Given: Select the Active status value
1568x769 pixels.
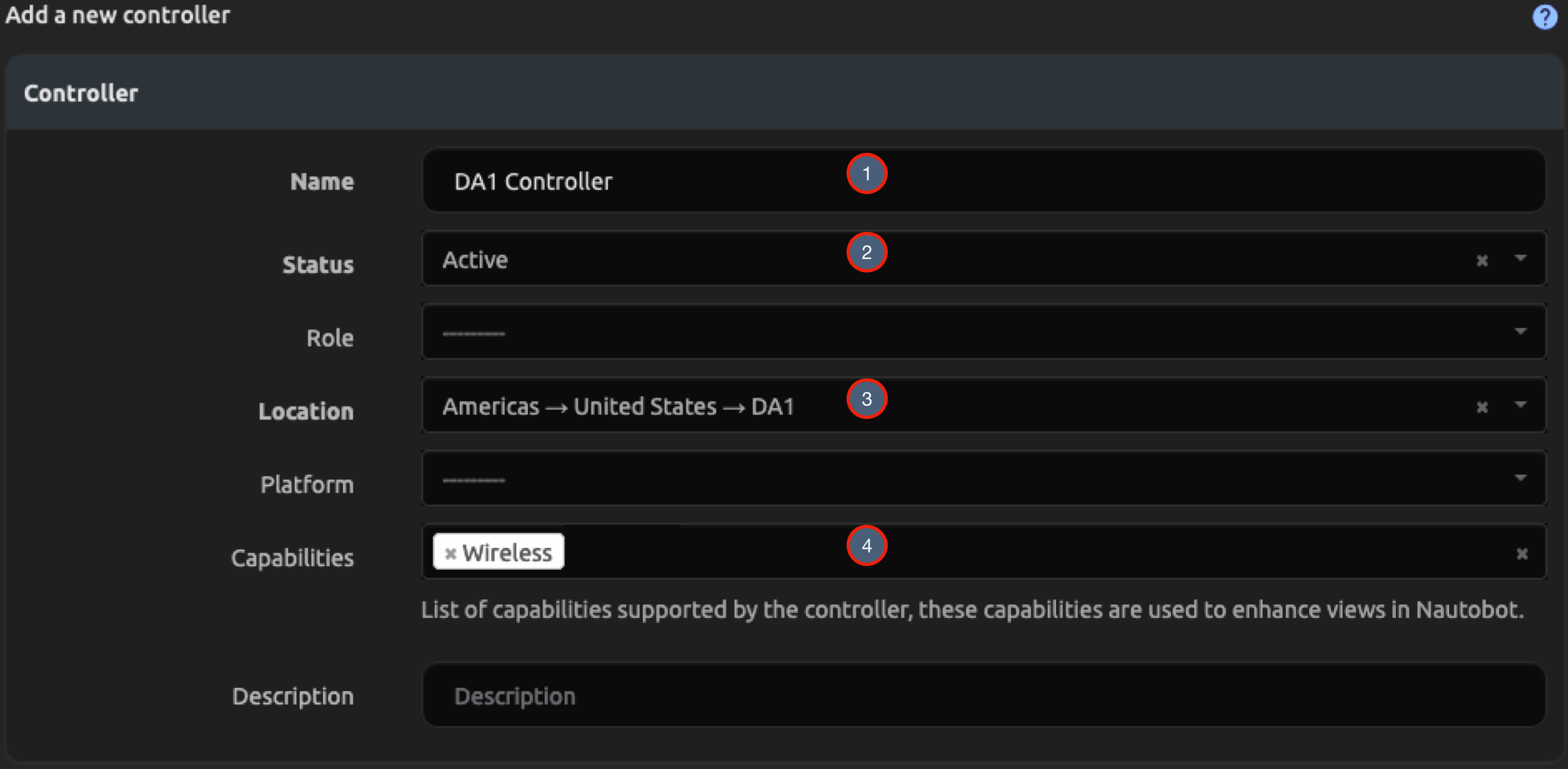Looking at the screenshot, I should (475, 260).
